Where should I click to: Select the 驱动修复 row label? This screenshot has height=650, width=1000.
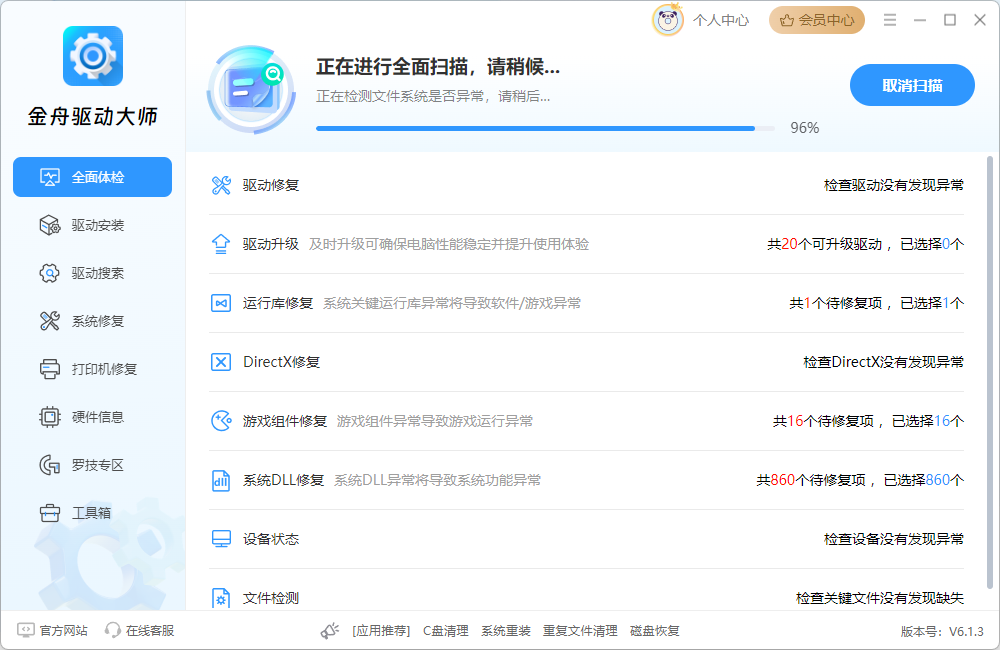[x=270, y=185]
